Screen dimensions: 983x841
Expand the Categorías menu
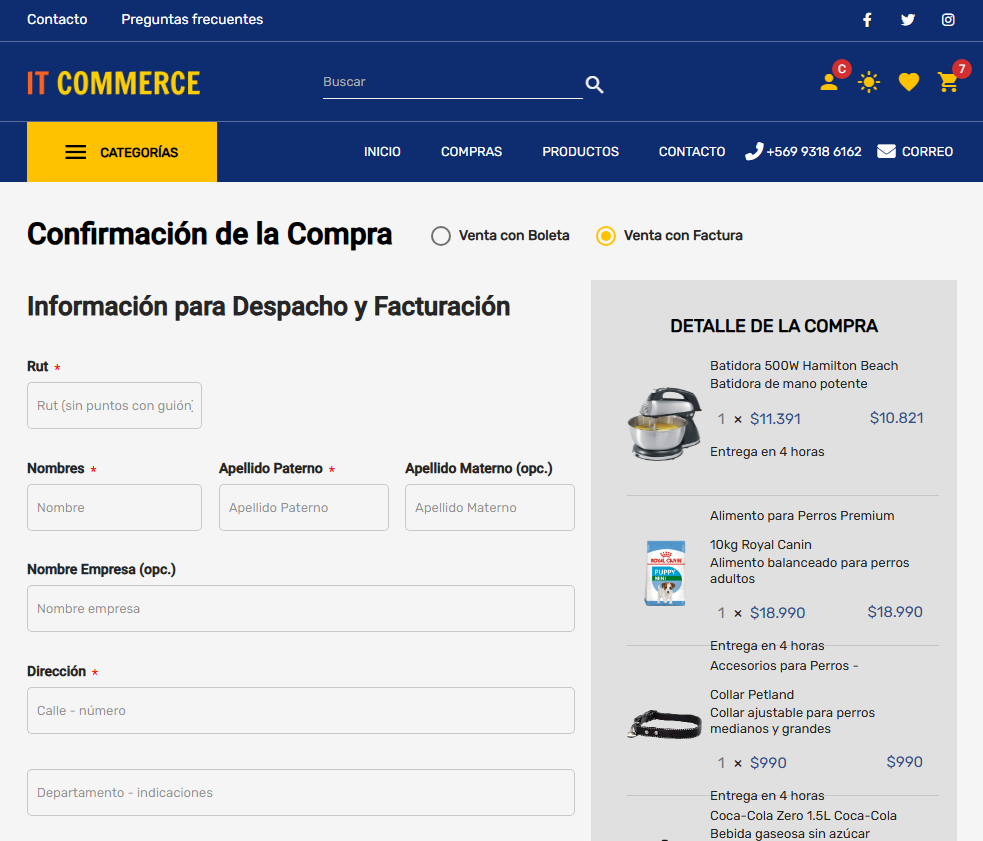pos(122,152)
